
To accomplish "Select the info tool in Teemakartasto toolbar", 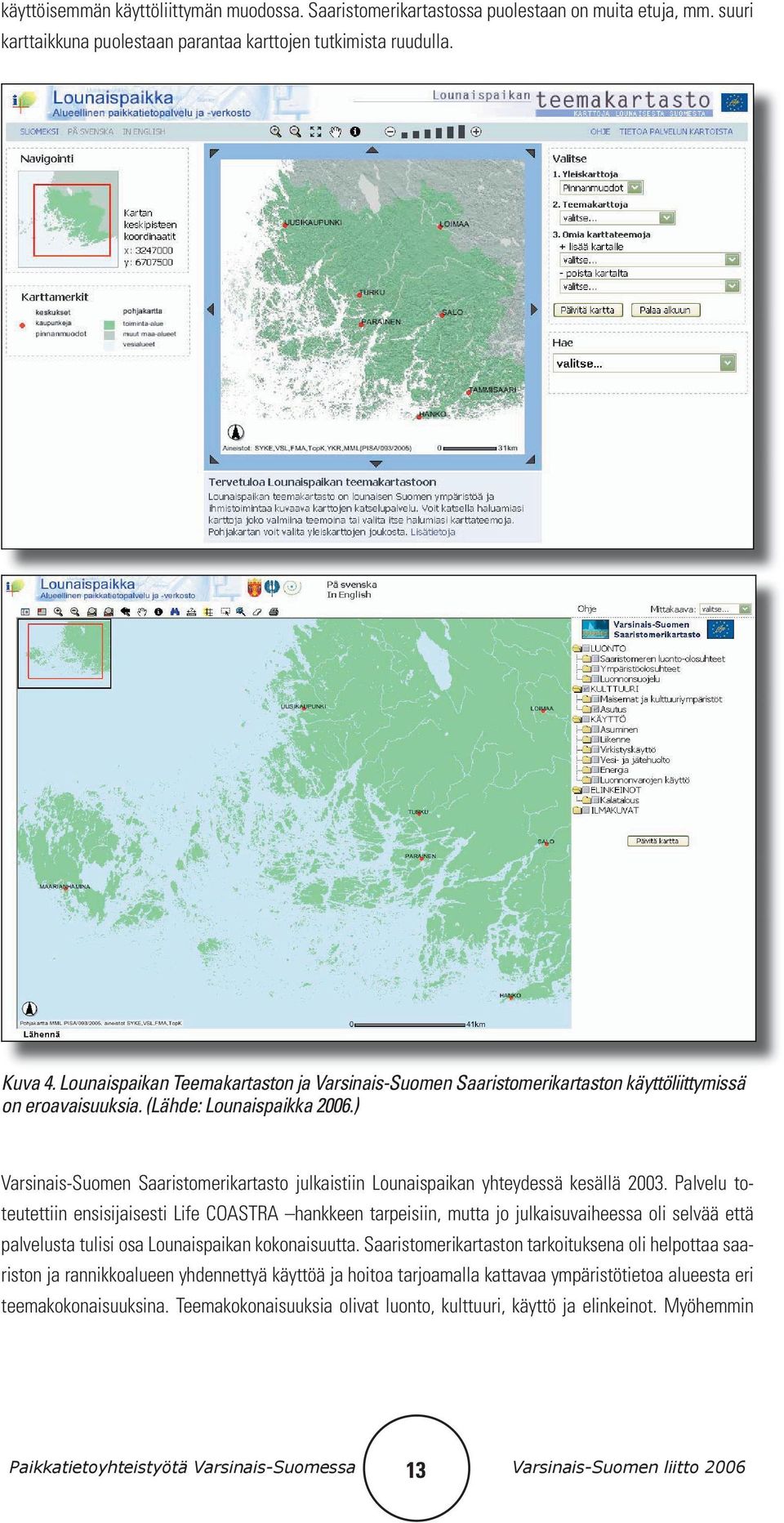I will [x=354, y=132].
